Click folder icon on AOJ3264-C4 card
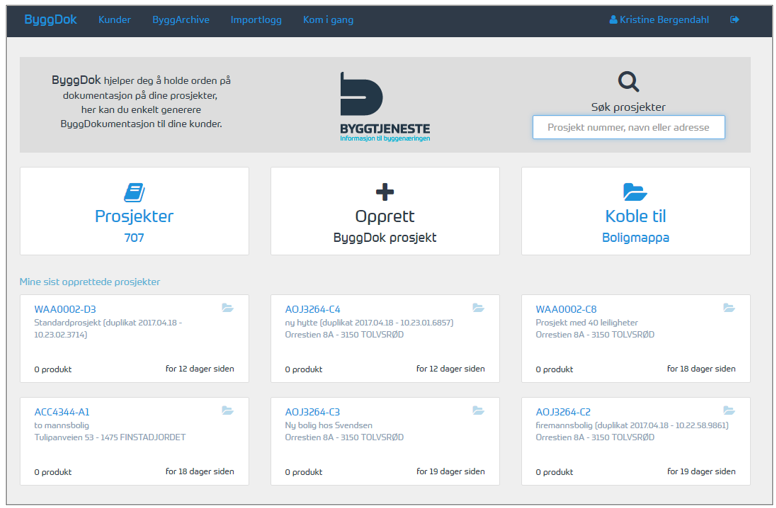Screen dimensions: 776x508 (x=478, y=308)
